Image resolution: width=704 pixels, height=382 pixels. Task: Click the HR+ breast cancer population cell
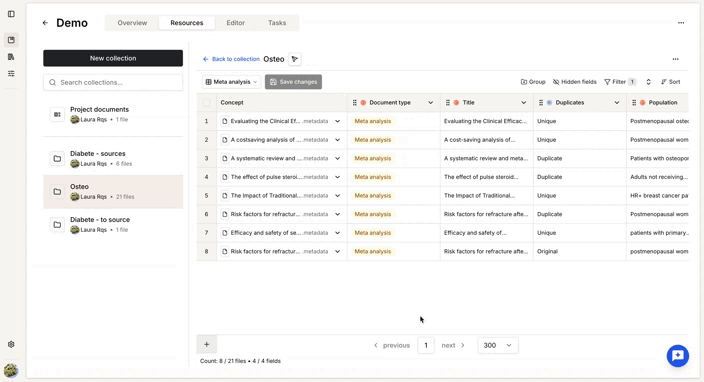[658, 196]
